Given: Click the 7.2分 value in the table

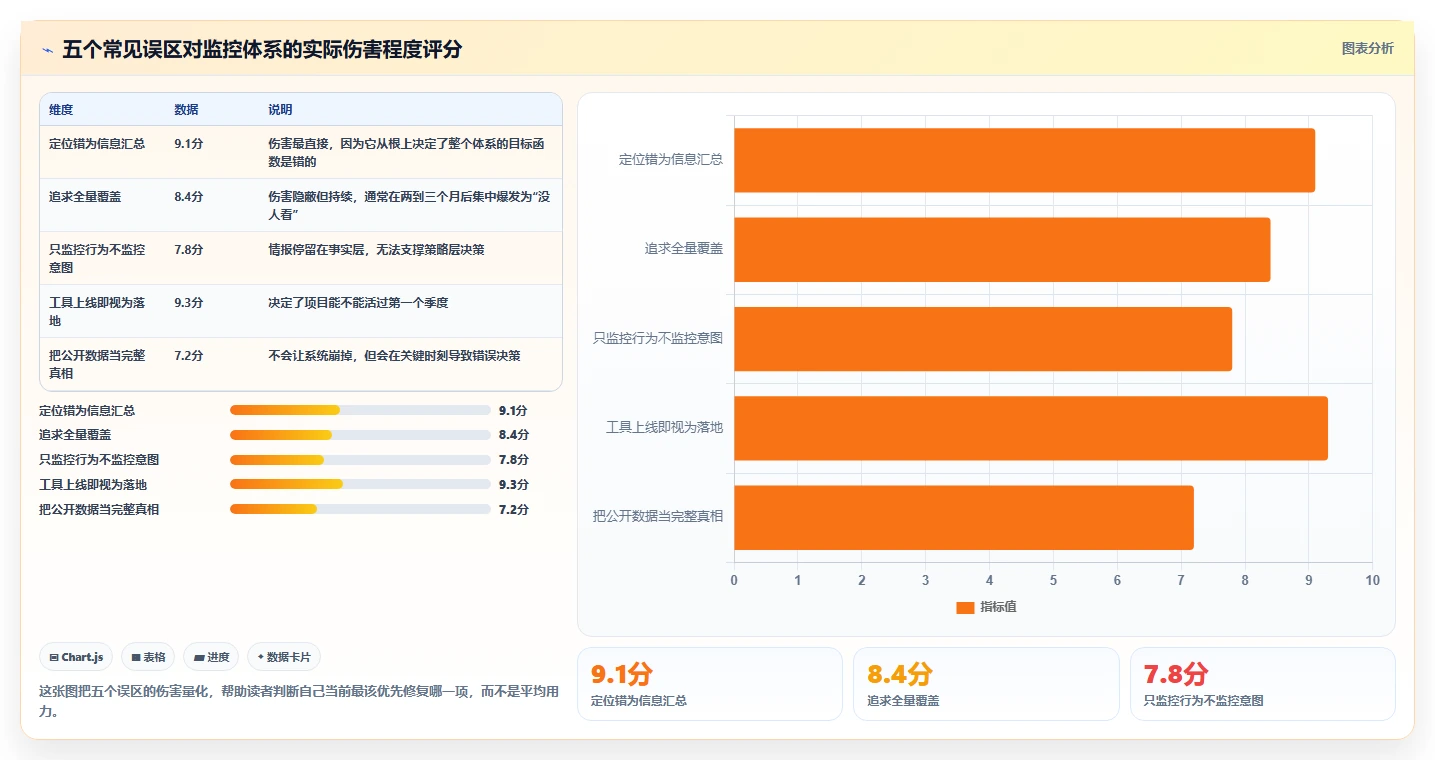Looking at the screenshot, I should click(x=188, y=355).
